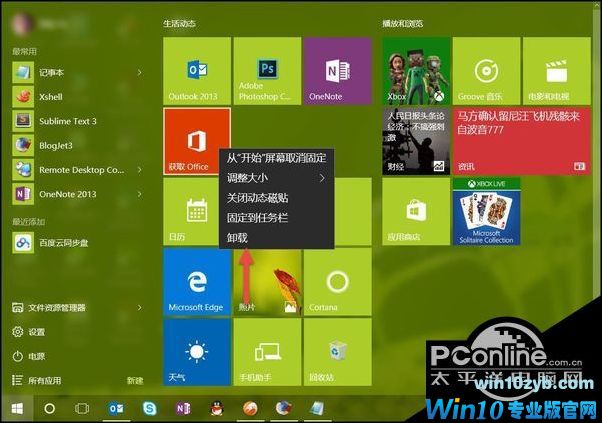Open Groove Music tile
Image resolution: width=602 pixels, height=423 pixels.
(x=486, y=71)
